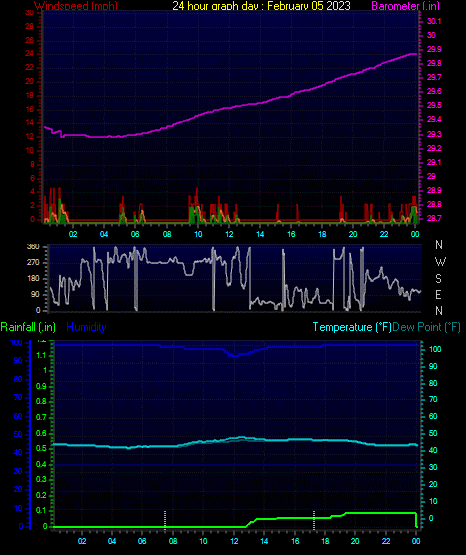Click the E compass direction label
The width and height of the screenshot is (466, 555).
[x=438, y=294]
